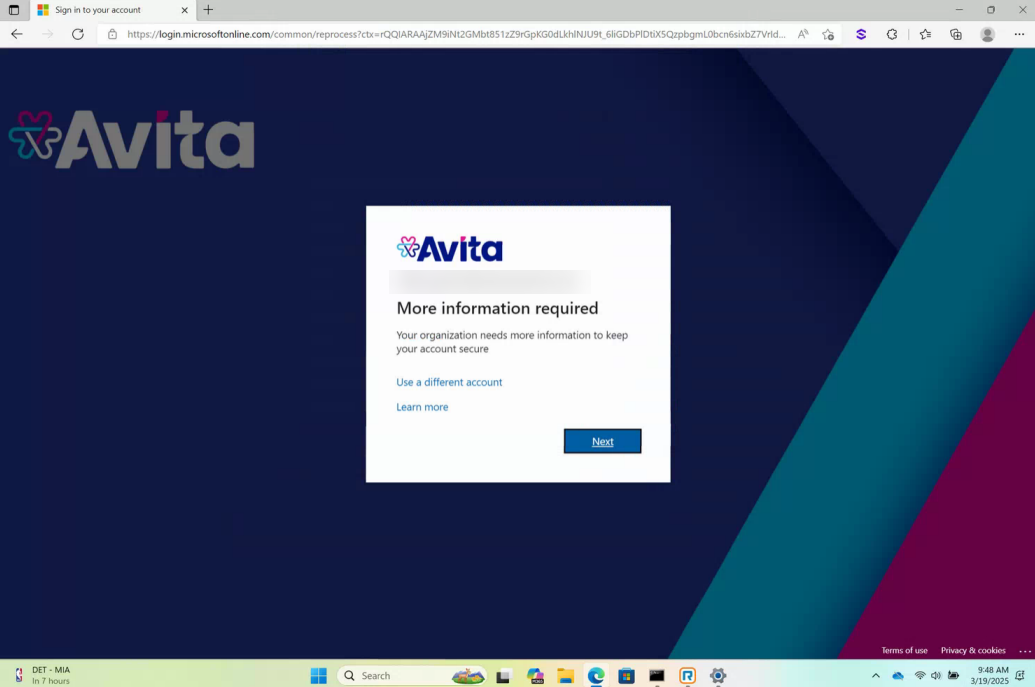Image resolution: width=1035 pixels, height=687 pixels.
Task: Open browser Collections
Action: coord(956,34)
